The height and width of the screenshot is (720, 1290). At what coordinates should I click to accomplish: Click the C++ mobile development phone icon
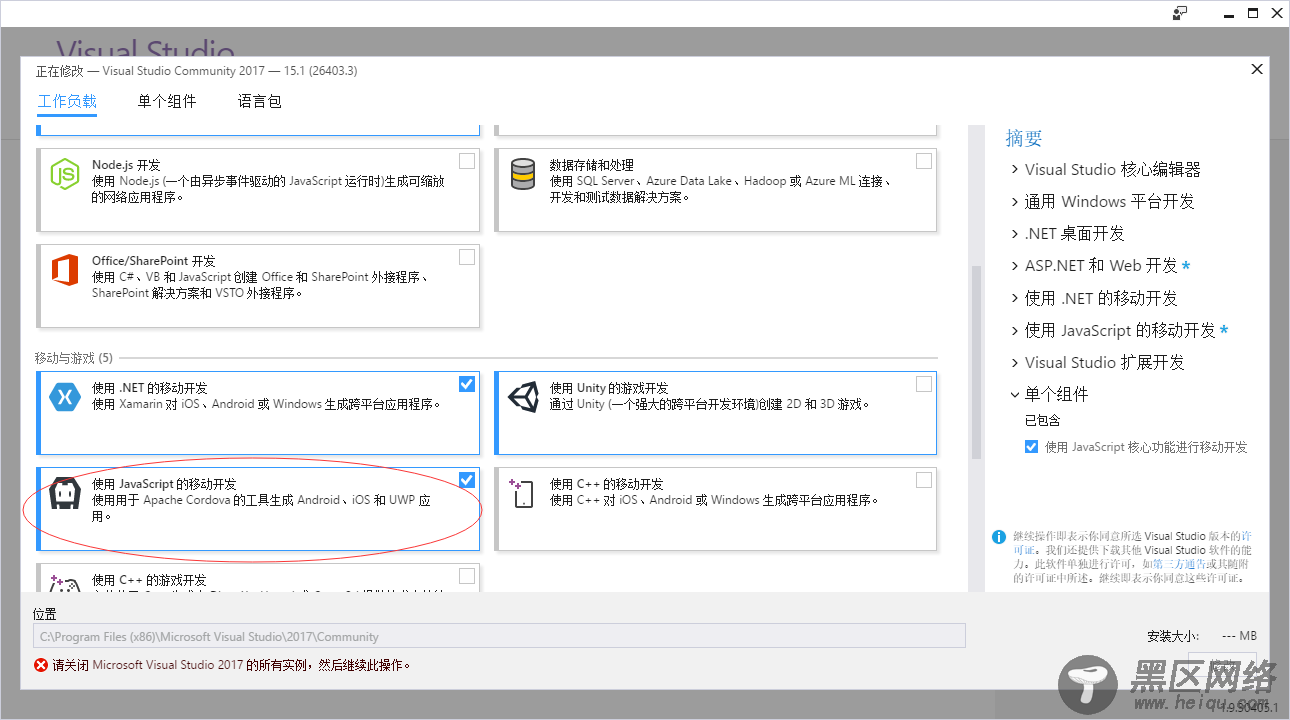[522, 493]
